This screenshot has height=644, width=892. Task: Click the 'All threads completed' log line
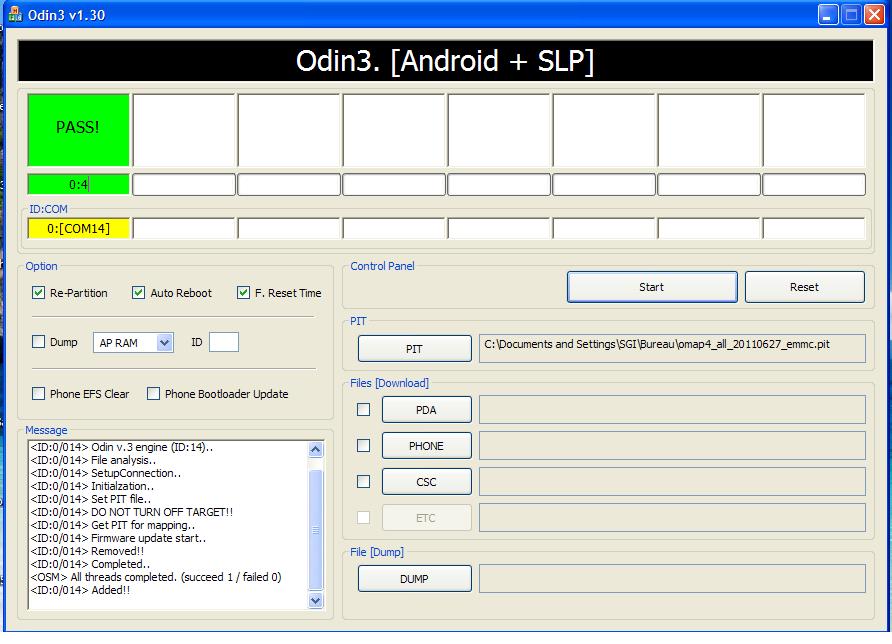pyautogui.click(x=156, y=577)
